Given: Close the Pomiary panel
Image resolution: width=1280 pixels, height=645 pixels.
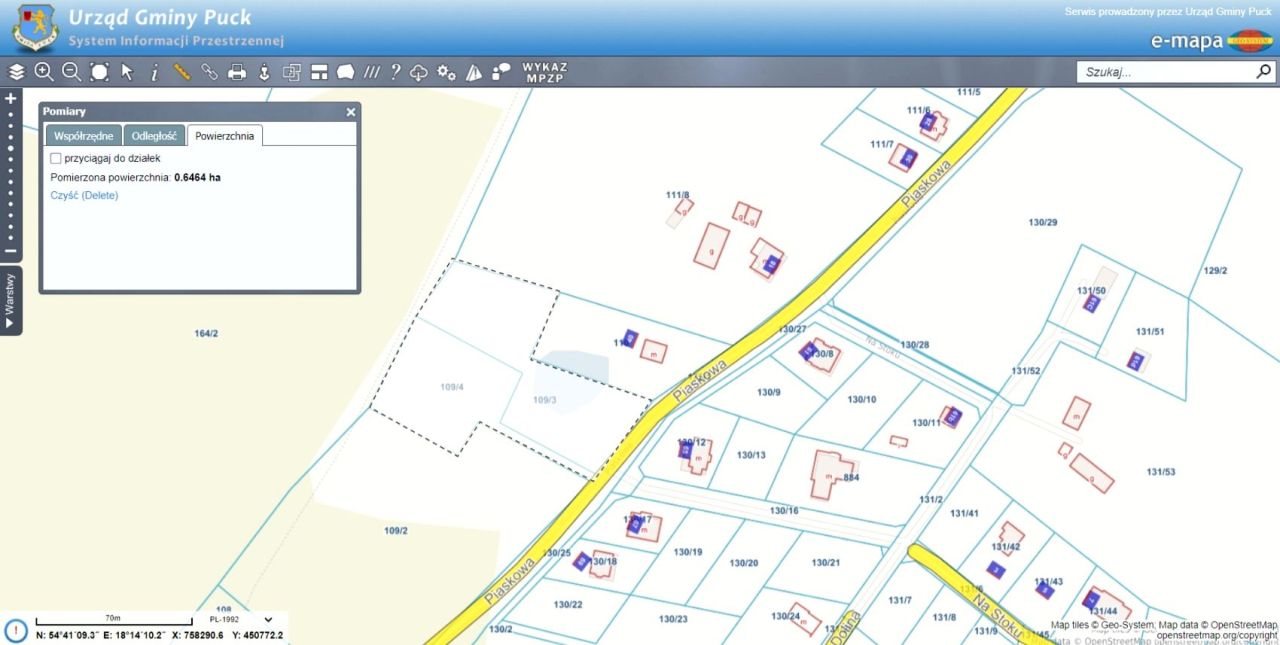Looking at the screenshot, I should [351, 112].
